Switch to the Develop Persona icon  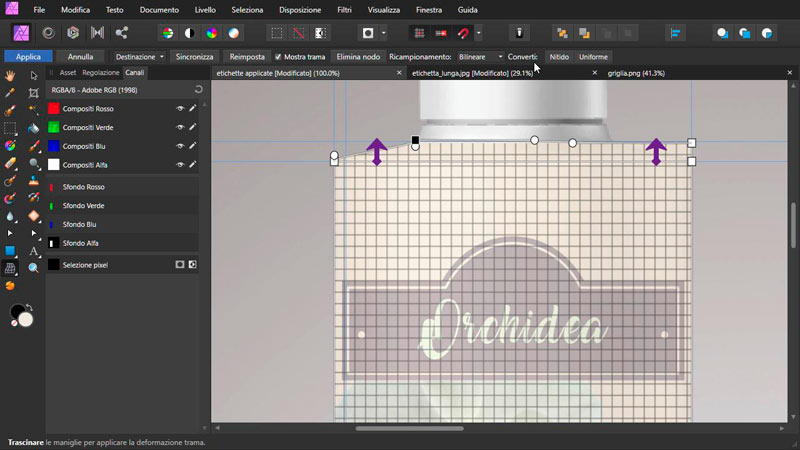73,33
